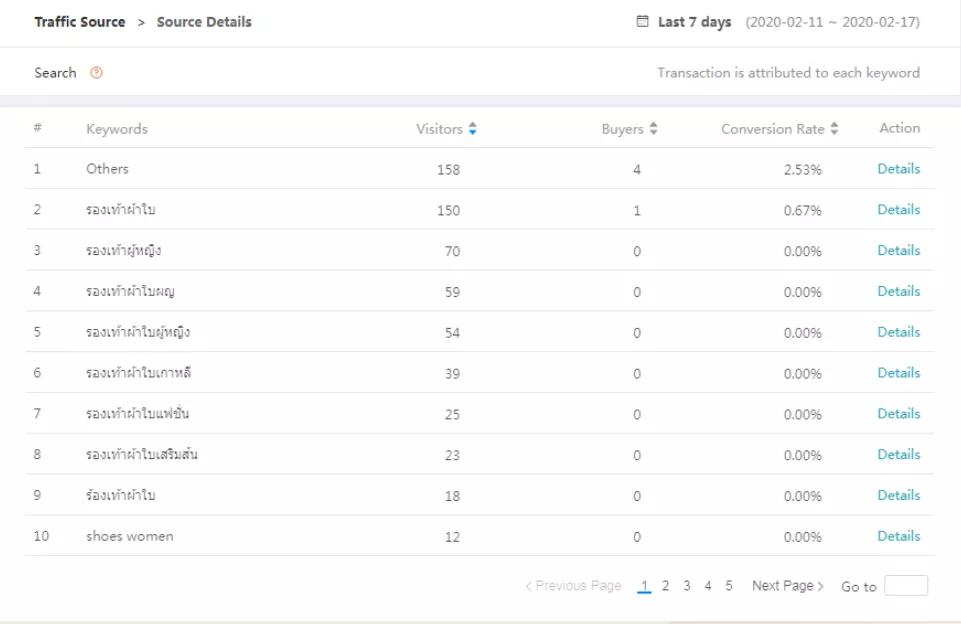Viewport: 961px width, 624px height.
Task: Select page 5 in pagination
Action: pyautogui.click(x=729, y=586)
